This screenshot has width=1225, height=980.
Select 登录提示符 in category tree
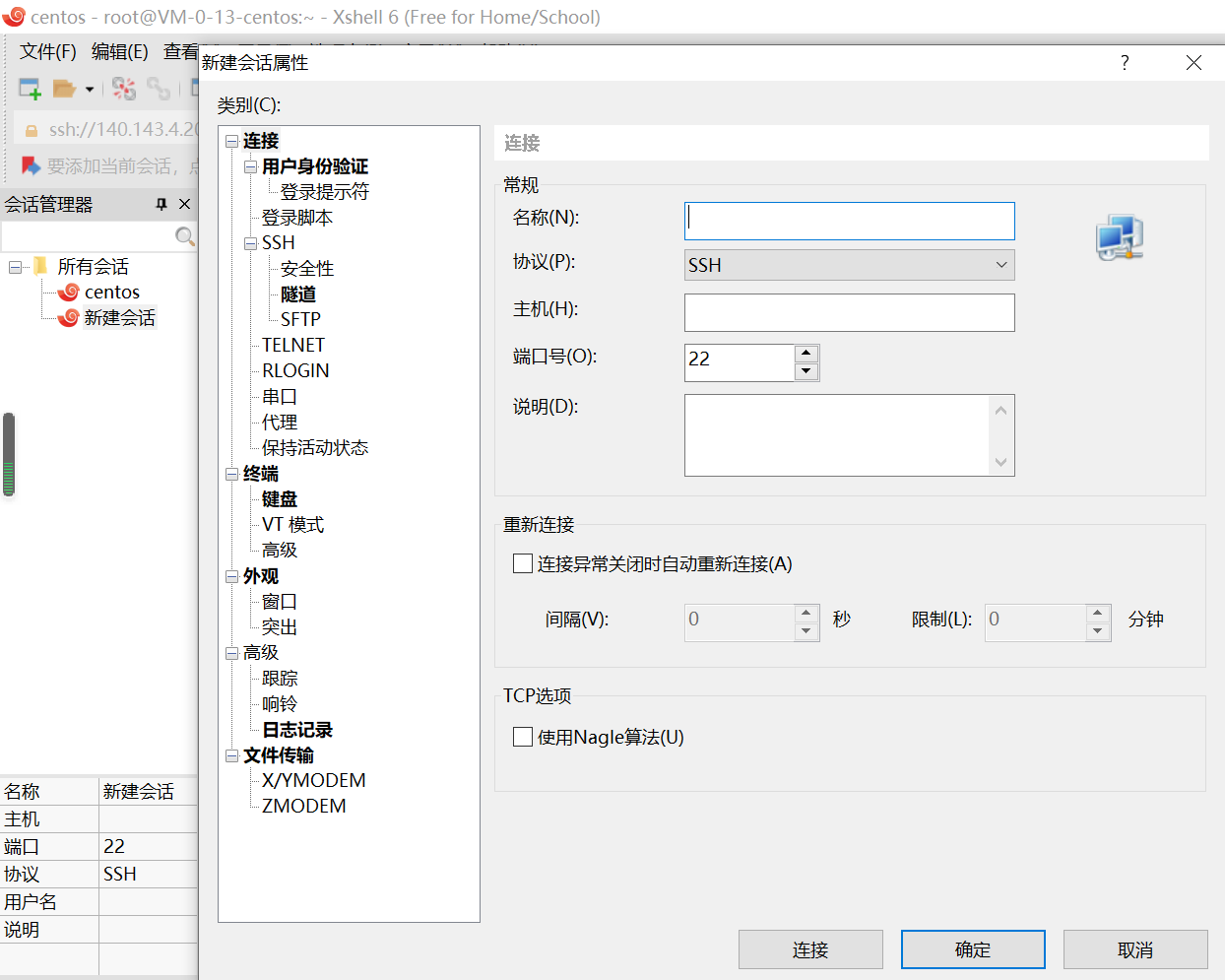[x=324, y=192]
